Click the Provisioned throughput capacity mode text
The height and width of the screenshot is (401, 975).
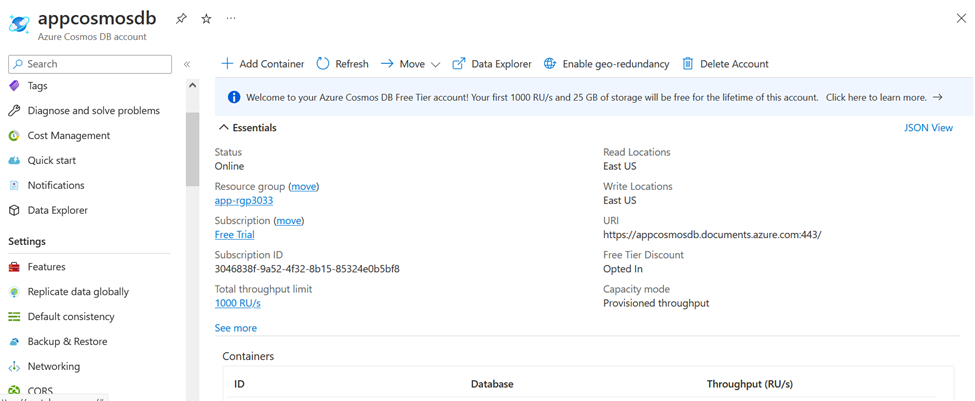(x=656, y=303)
